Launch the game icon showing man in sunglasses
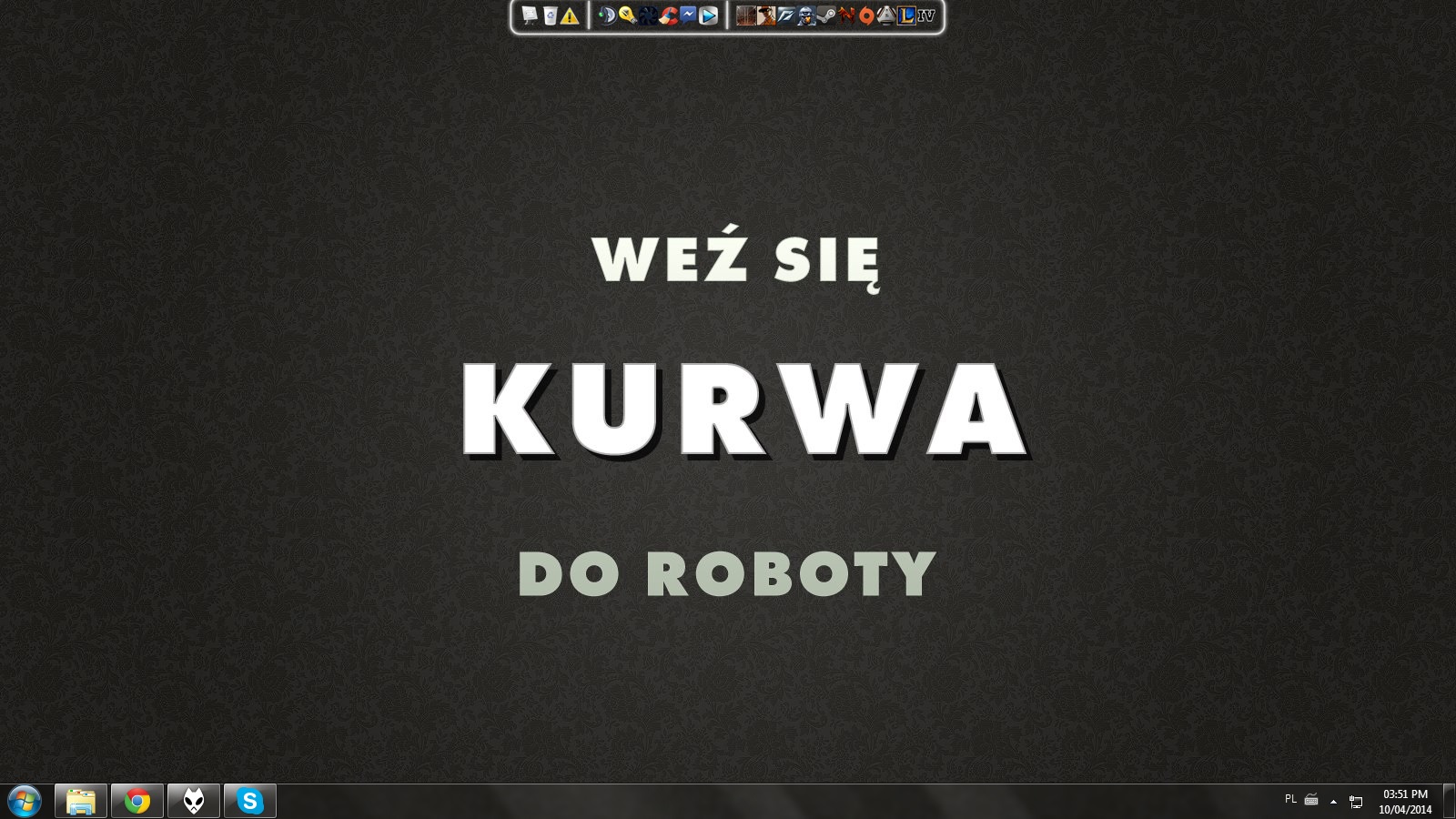Screen dimensions: 1456x819 [766, 15]
